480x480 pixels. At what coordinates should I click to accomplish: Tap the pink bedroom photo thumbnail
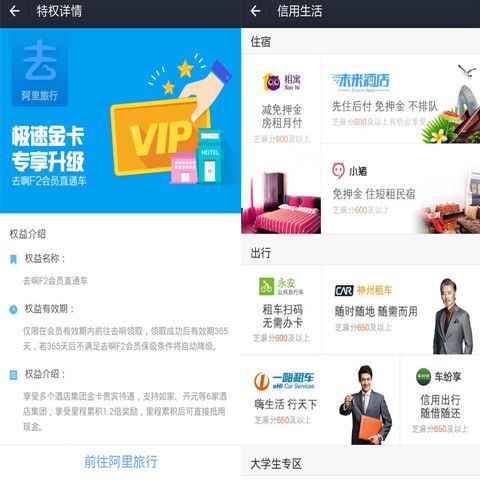click(x=281, y=202)
